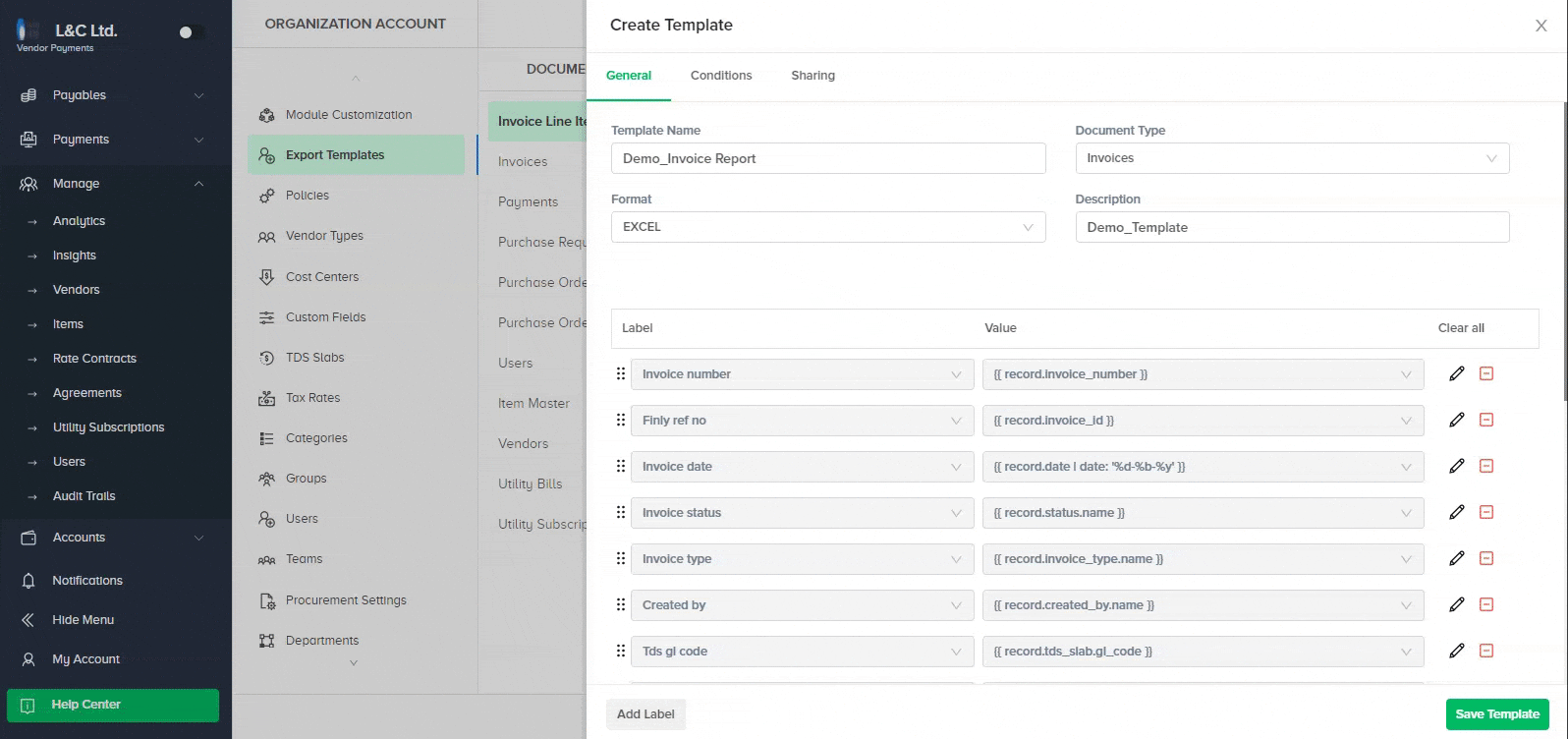The width and height of the screenshot is (1568, 739).
Task: Click the pencil edit icon for Invoice type
Action: pyautogui.click(x=1457, y=558)
